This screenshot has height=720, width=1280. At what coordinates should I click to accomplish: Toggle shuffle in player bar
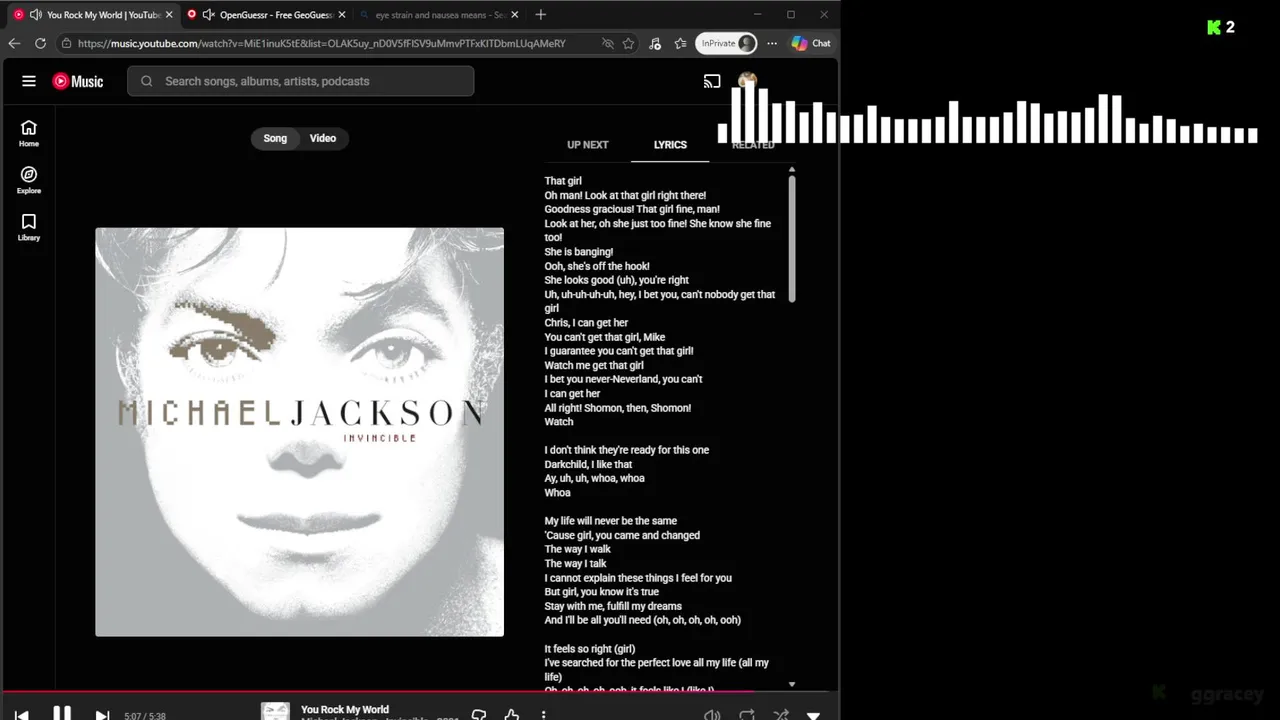point(781,715)
